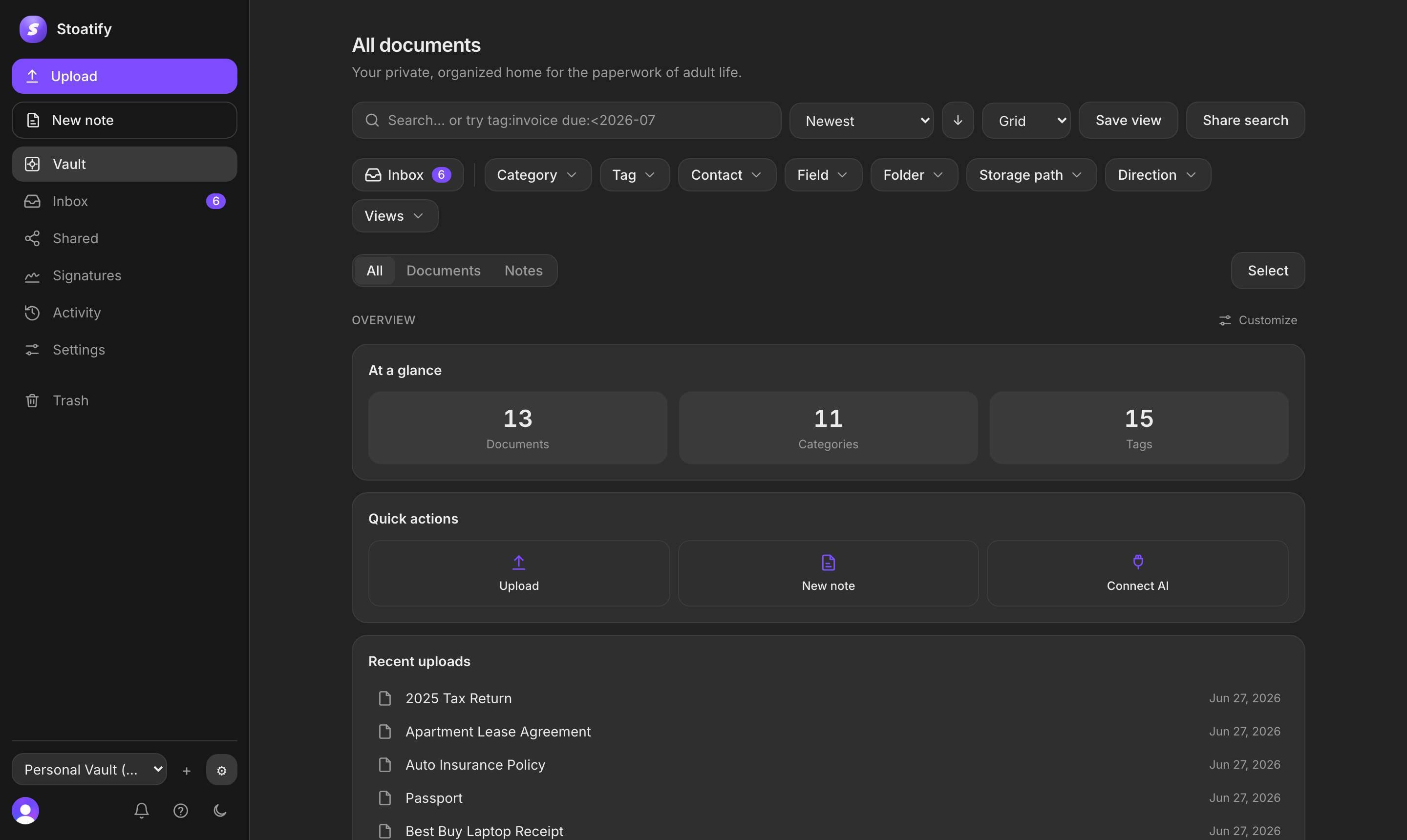Expand the Field filter
This screenshot has height=840, width=1407.
pos(823,175)
